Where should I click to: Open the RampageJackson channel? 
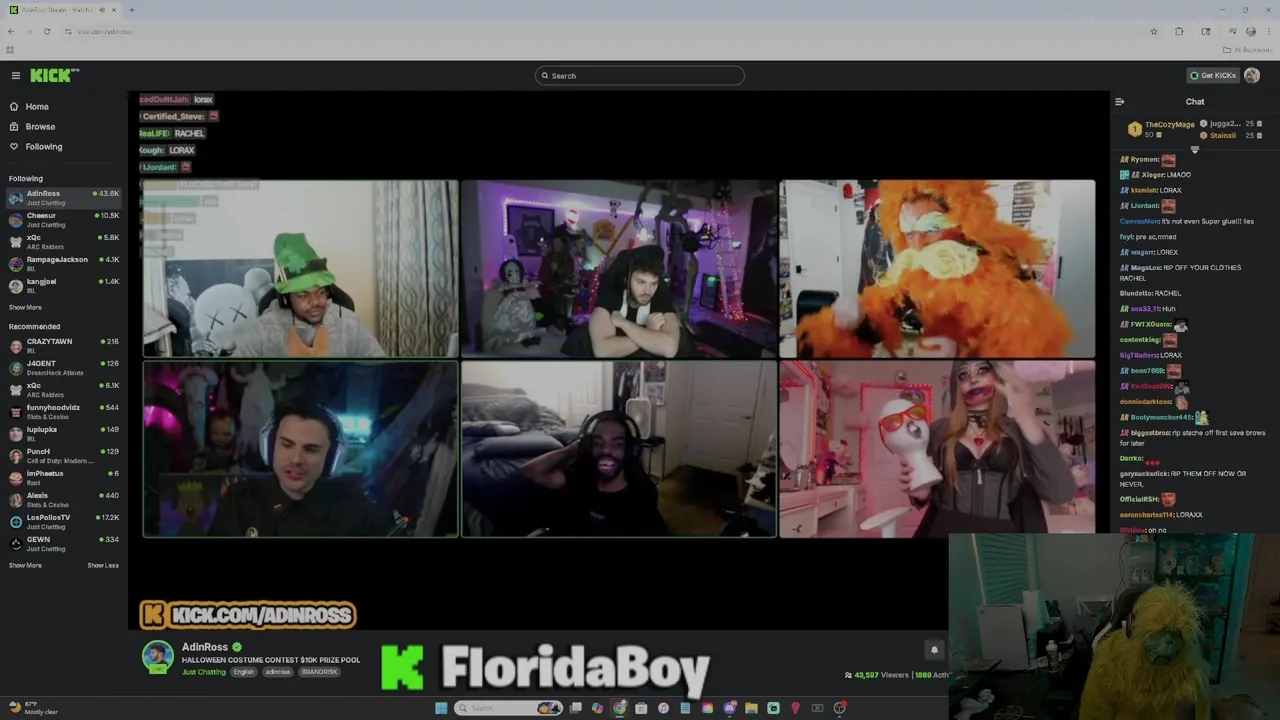coord(64,264)
